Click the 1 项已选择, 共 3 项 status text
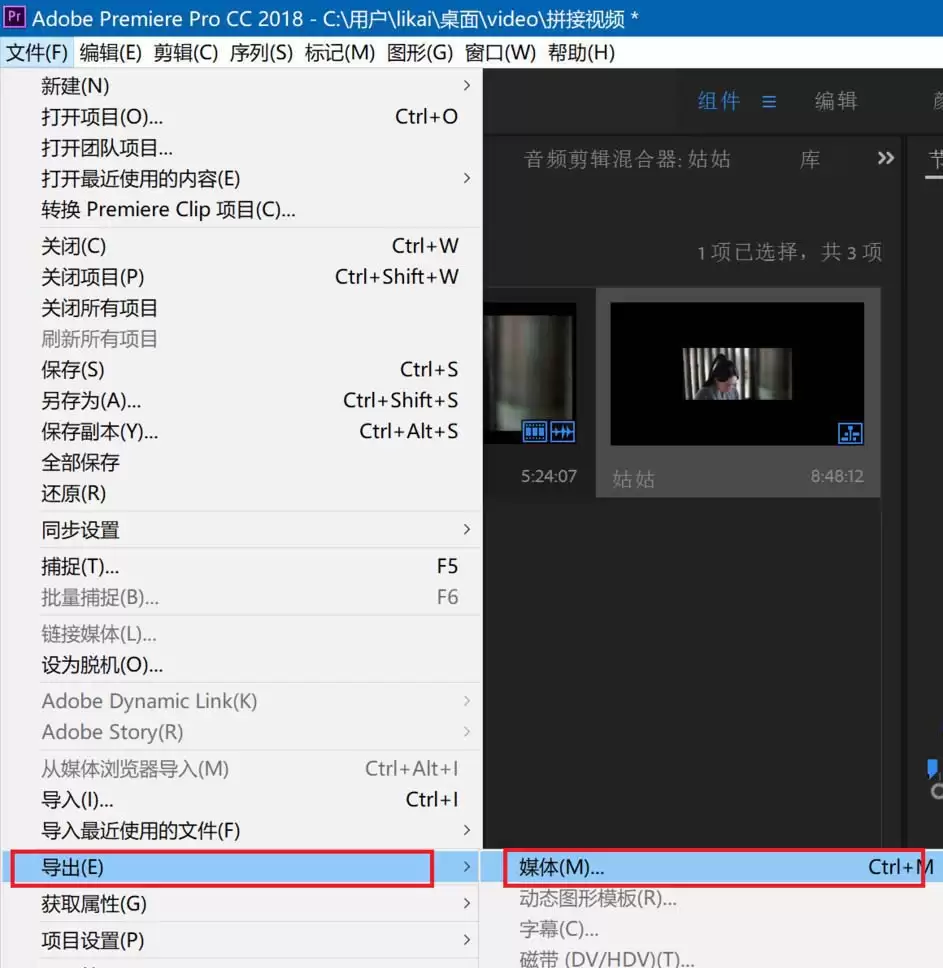Screen dimensions: 943x968 (789, 252)
